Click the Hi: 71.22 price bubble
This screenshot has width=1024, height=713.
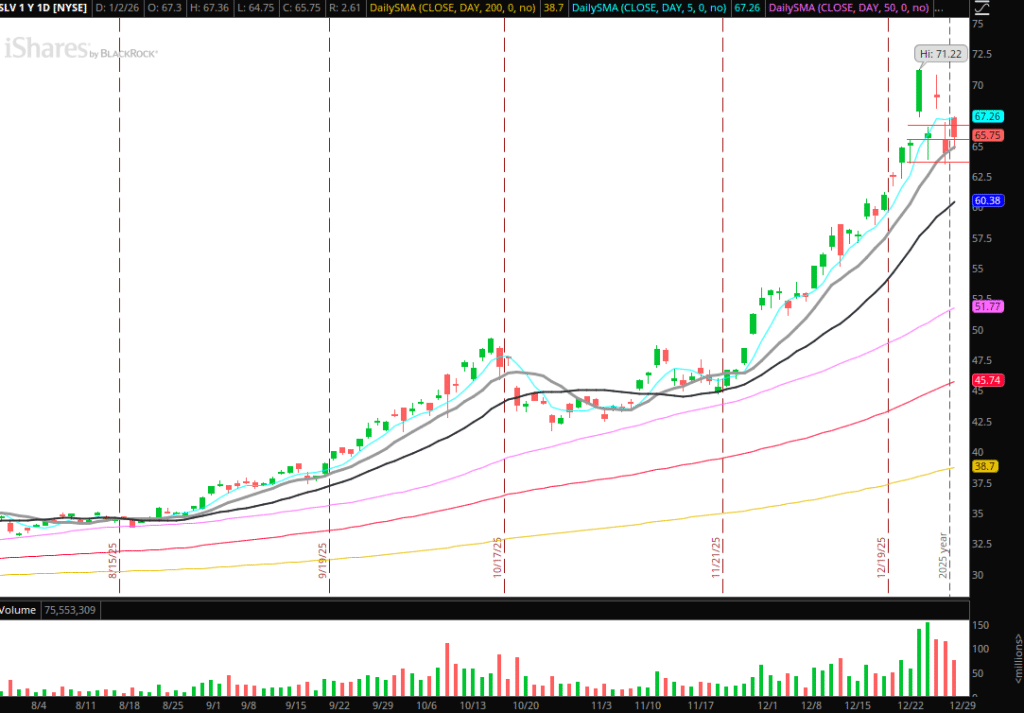pyautogui.click(x=942, y=53)
